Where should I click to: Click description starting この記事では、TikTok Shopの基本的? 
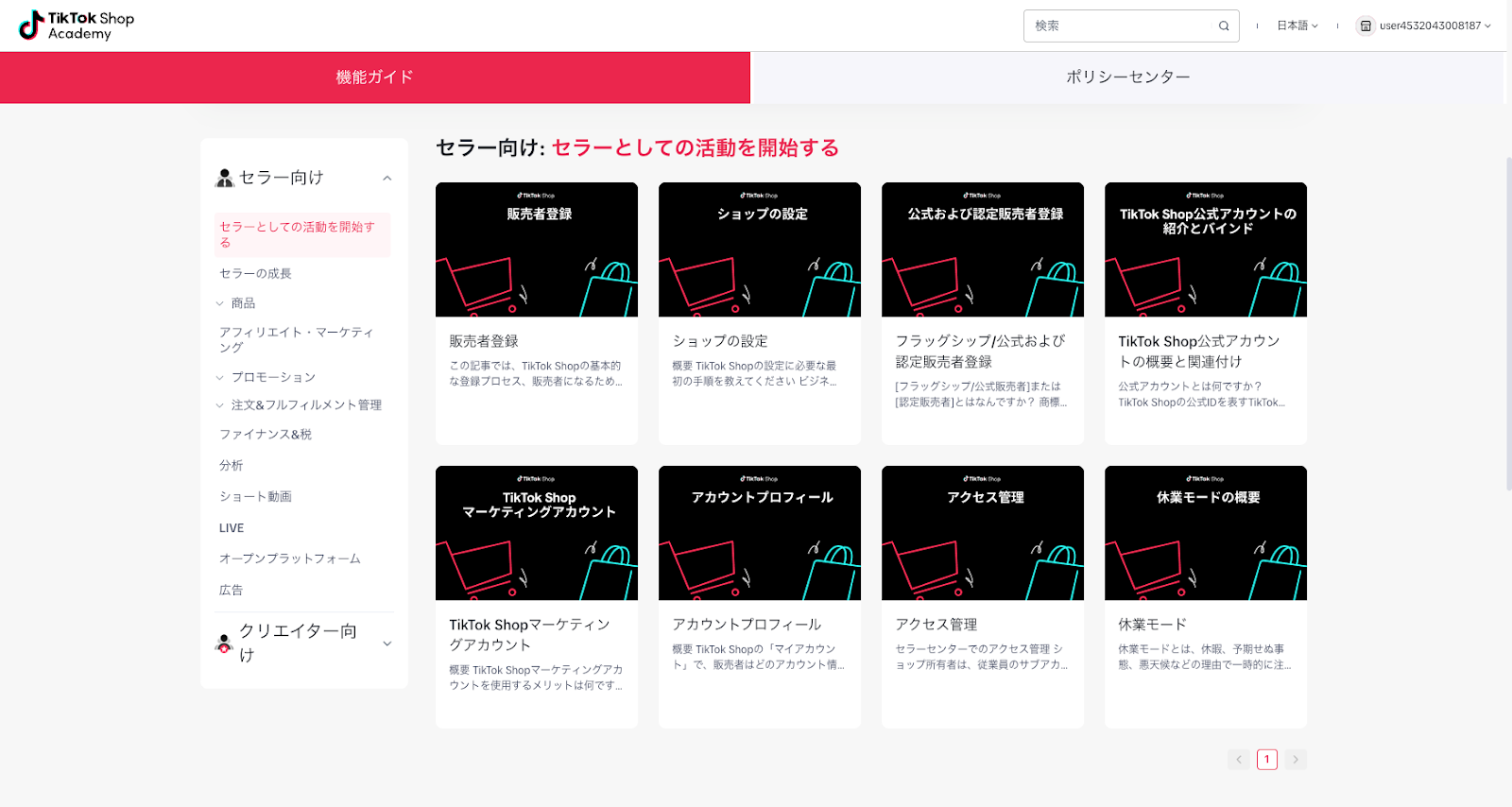coord(536,374)
